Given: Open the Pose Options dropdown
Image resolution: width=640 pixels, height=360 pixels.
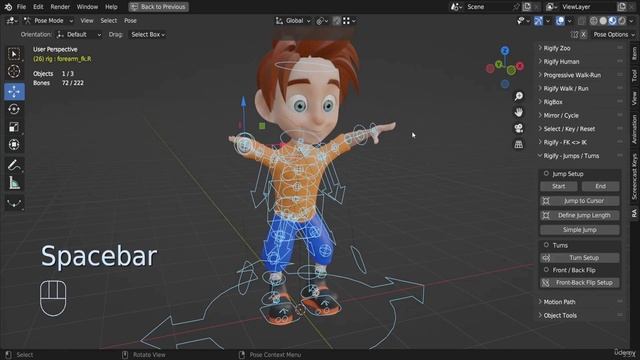Looking at the screenshot, I should pos(614,35).
